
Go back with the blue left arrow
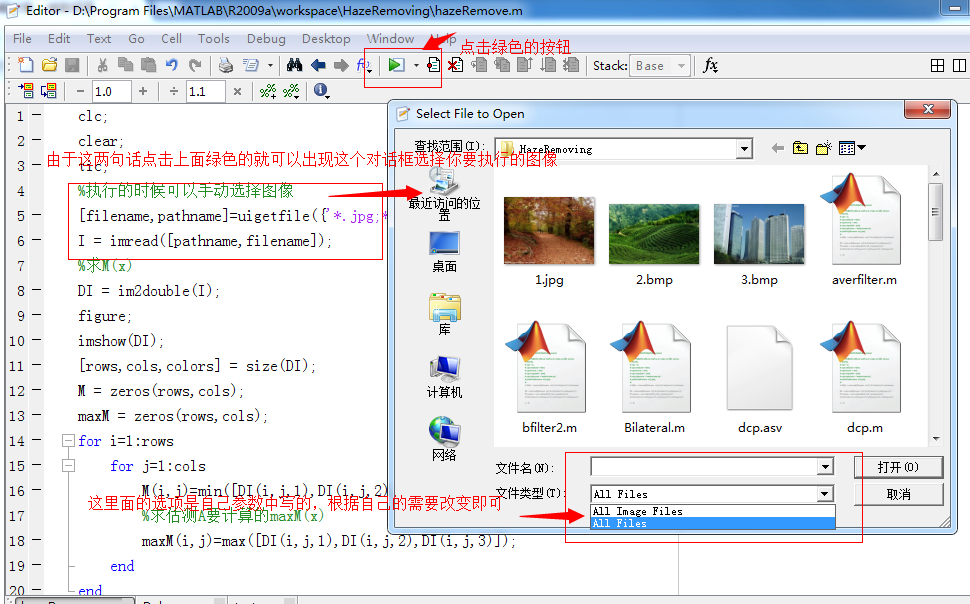318,65
